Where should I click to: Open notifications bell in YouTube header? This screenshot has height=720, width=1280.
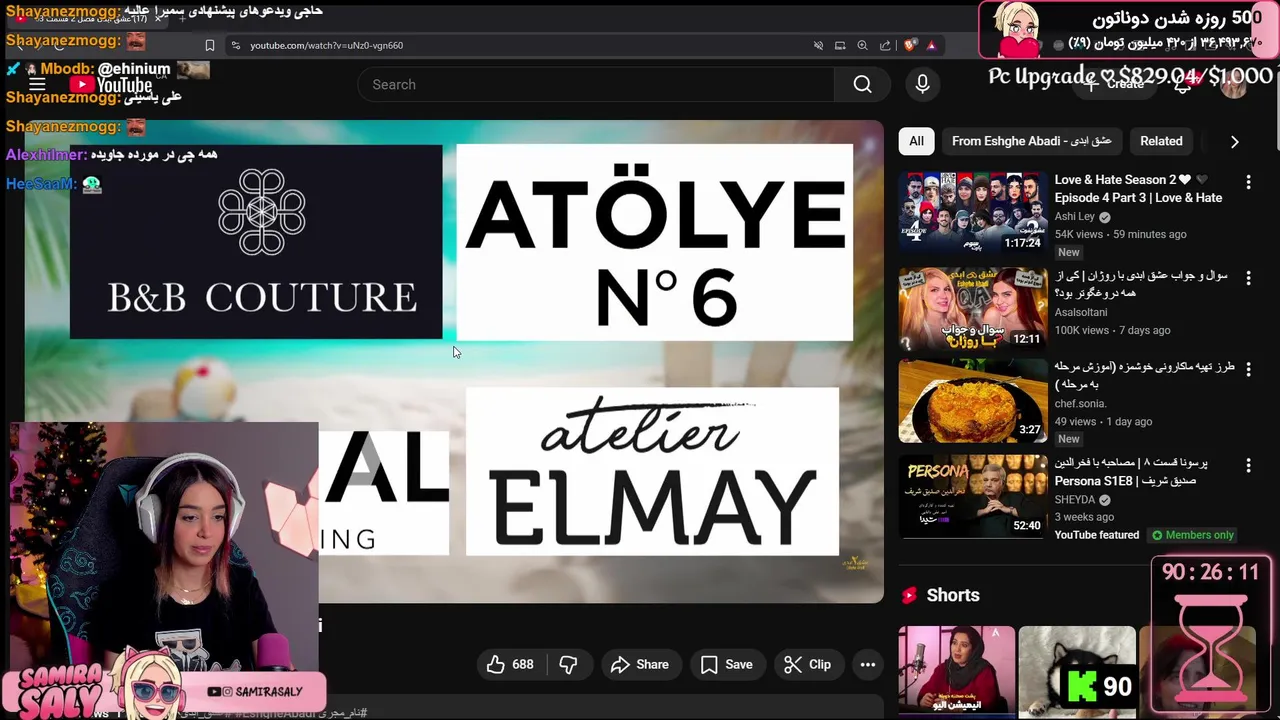[1182, 85]
